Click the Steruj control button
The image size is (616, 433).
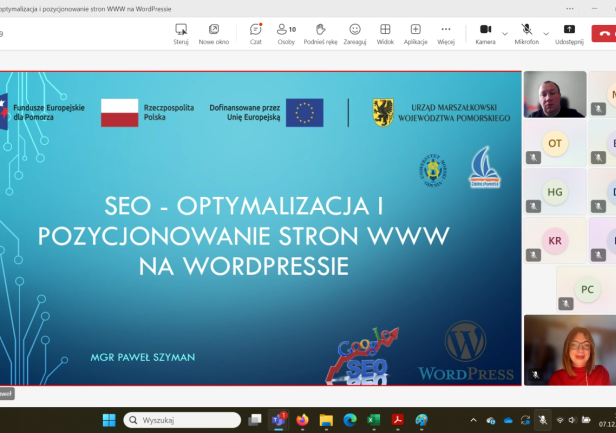(181, 34)
